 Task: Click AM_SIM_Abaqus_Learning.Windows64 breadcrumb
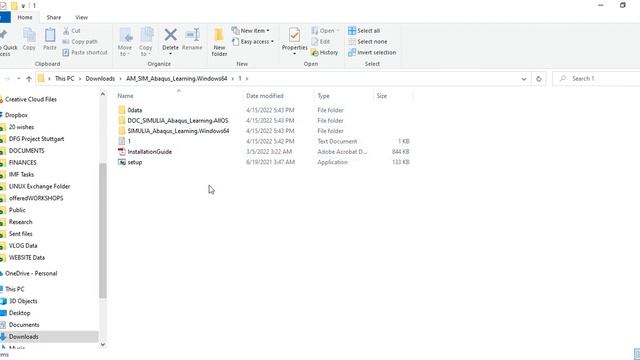click(x=176, y=78)
